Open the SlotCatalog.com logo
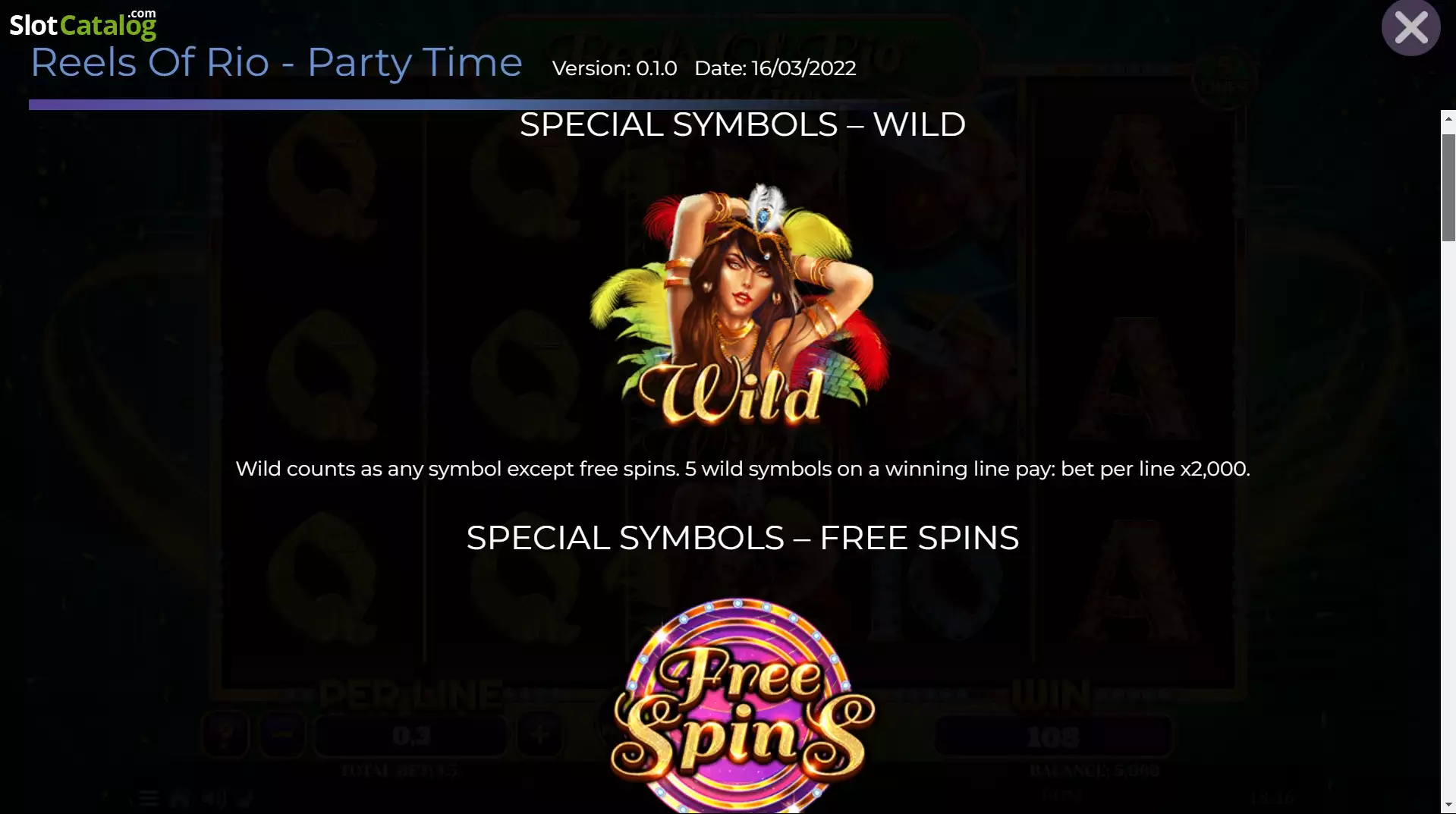Image resolution: width=1456 pixels, height=814 pixels. click(x=83, y=24)
